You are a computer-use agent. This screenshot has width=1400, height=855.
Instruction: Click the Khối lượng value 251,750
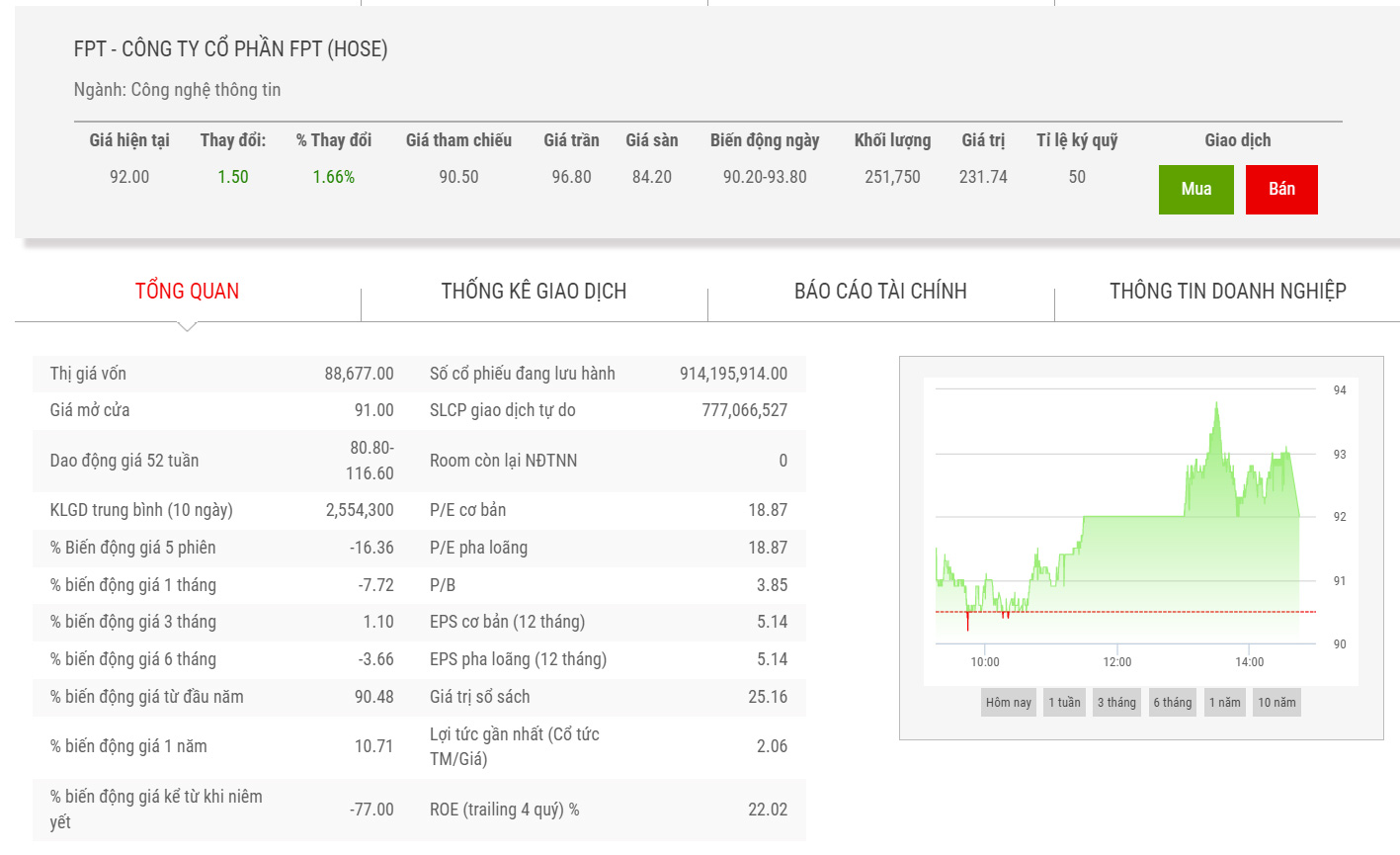click(892, 177)
